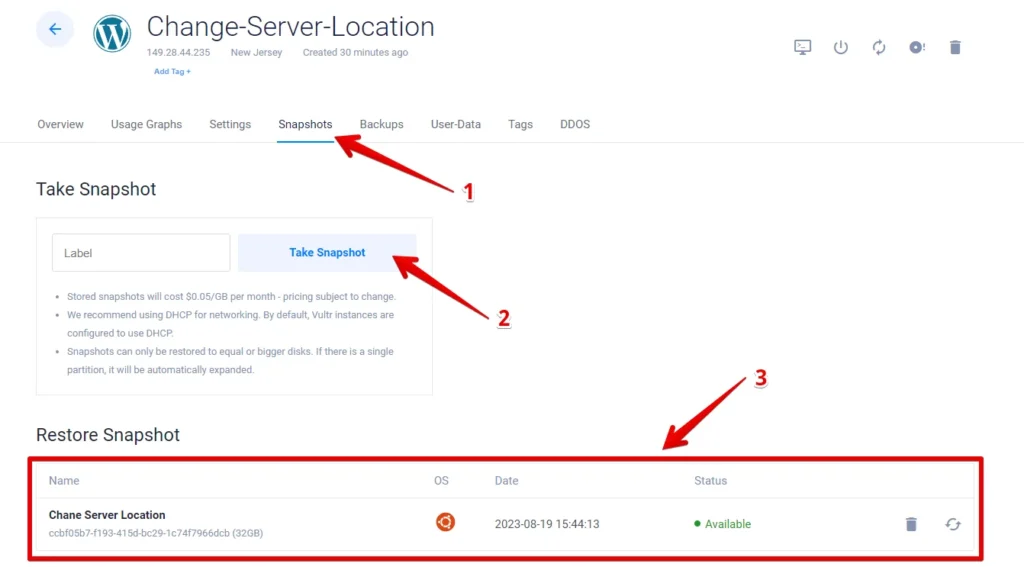Click the DHCP networking recommendation note
The height and width of the screenshot is (567, 1024).
[x=231, y=324]
